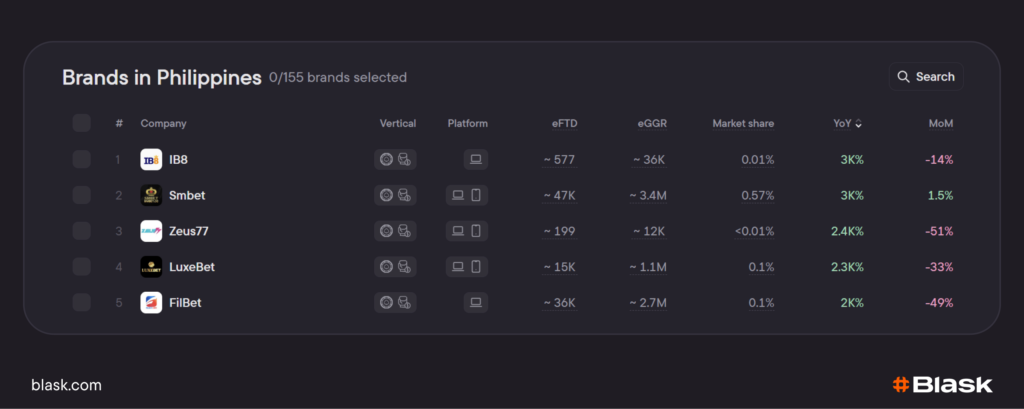Image resolution: width=1024 pixels, height=409 pixels.
Task: Check the LuxeBet row checkbox
Action: [x=82, y=267]
